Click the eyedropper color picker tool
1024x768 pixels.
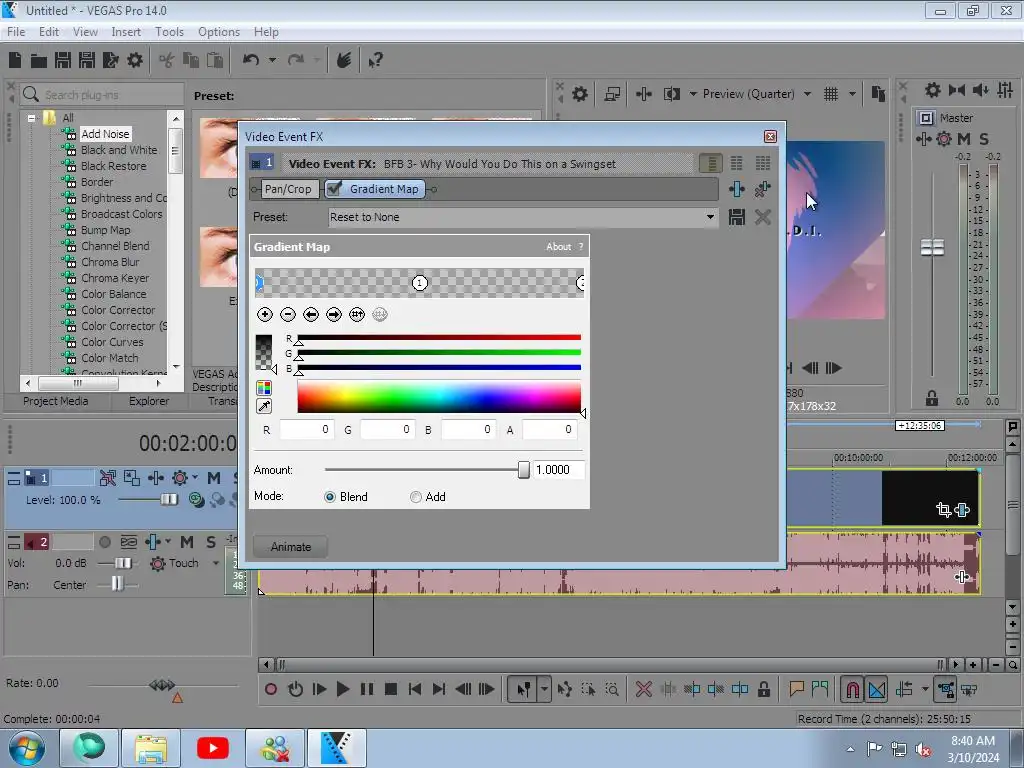(264, 406)
